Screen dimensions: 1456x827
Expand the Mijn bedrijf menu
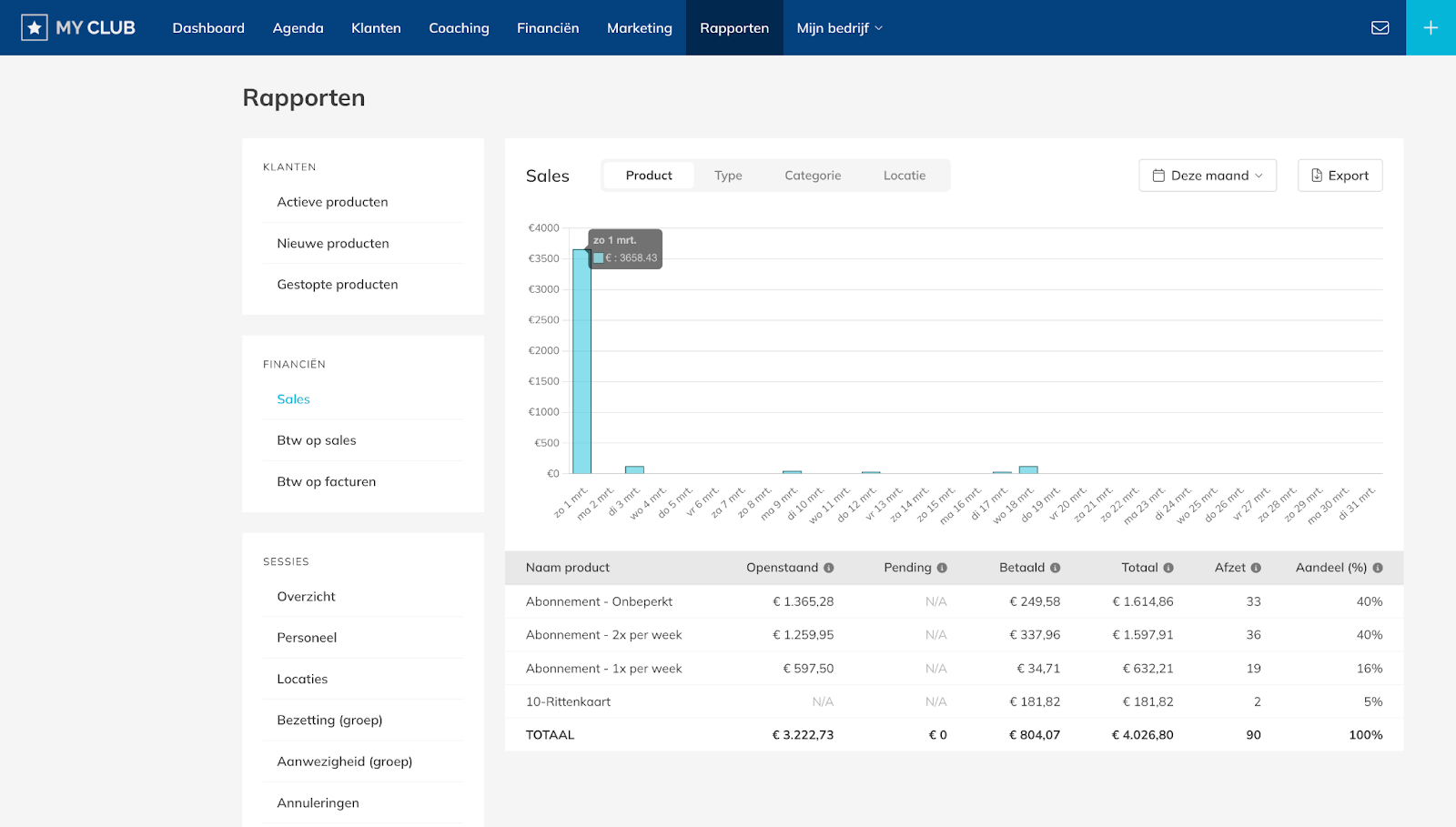click(839, 28)
